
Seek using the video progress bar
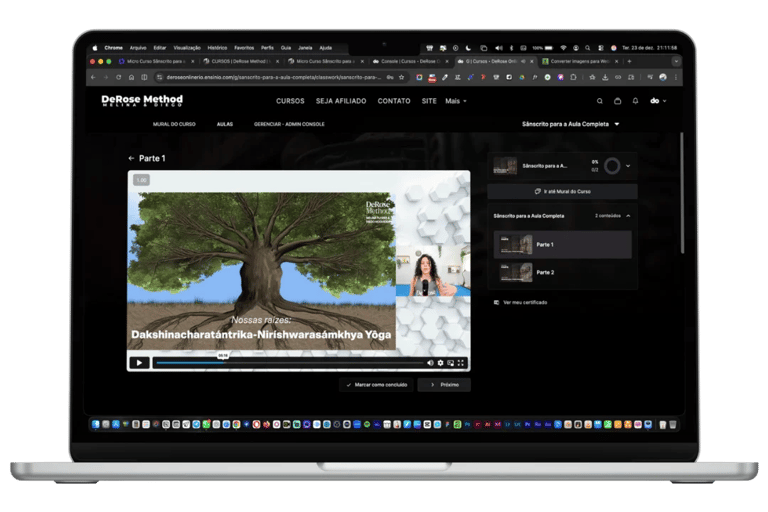[289, 363]
